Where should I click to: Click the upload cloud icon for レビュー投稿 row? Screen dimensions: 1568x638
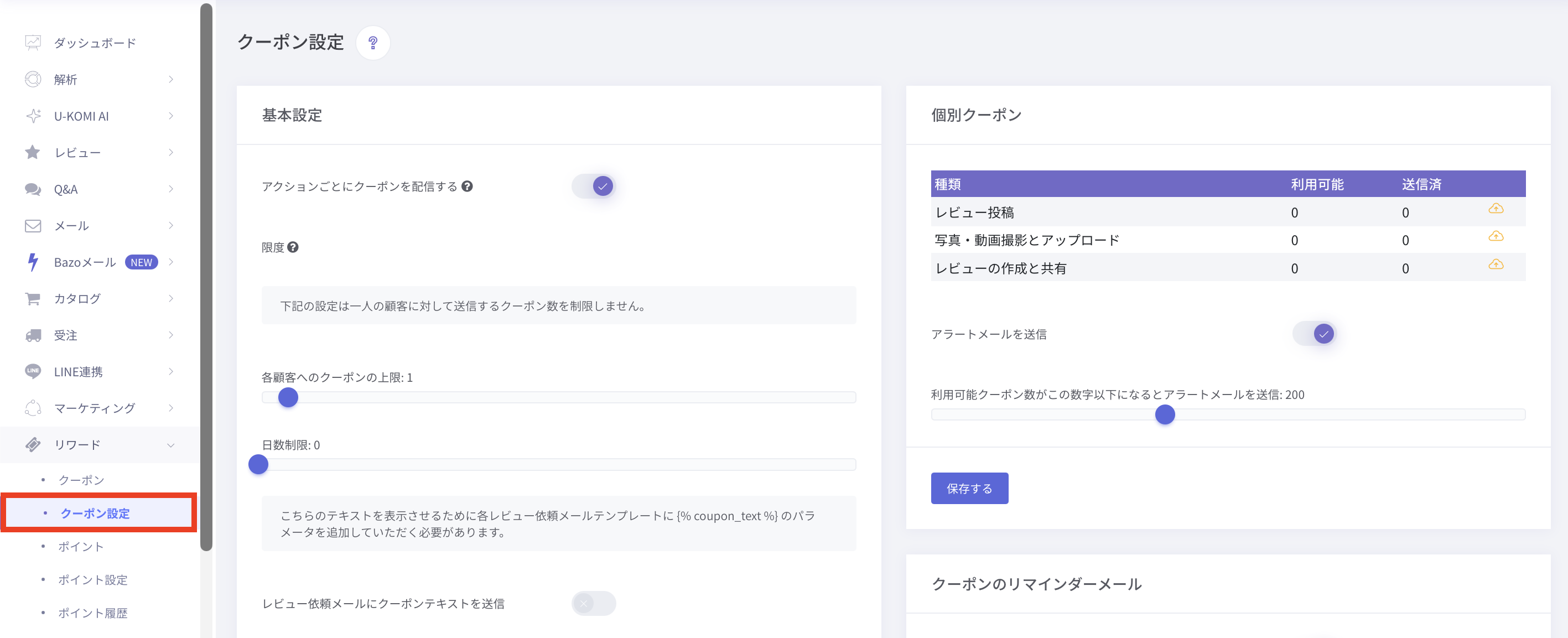coord(1495,209)
